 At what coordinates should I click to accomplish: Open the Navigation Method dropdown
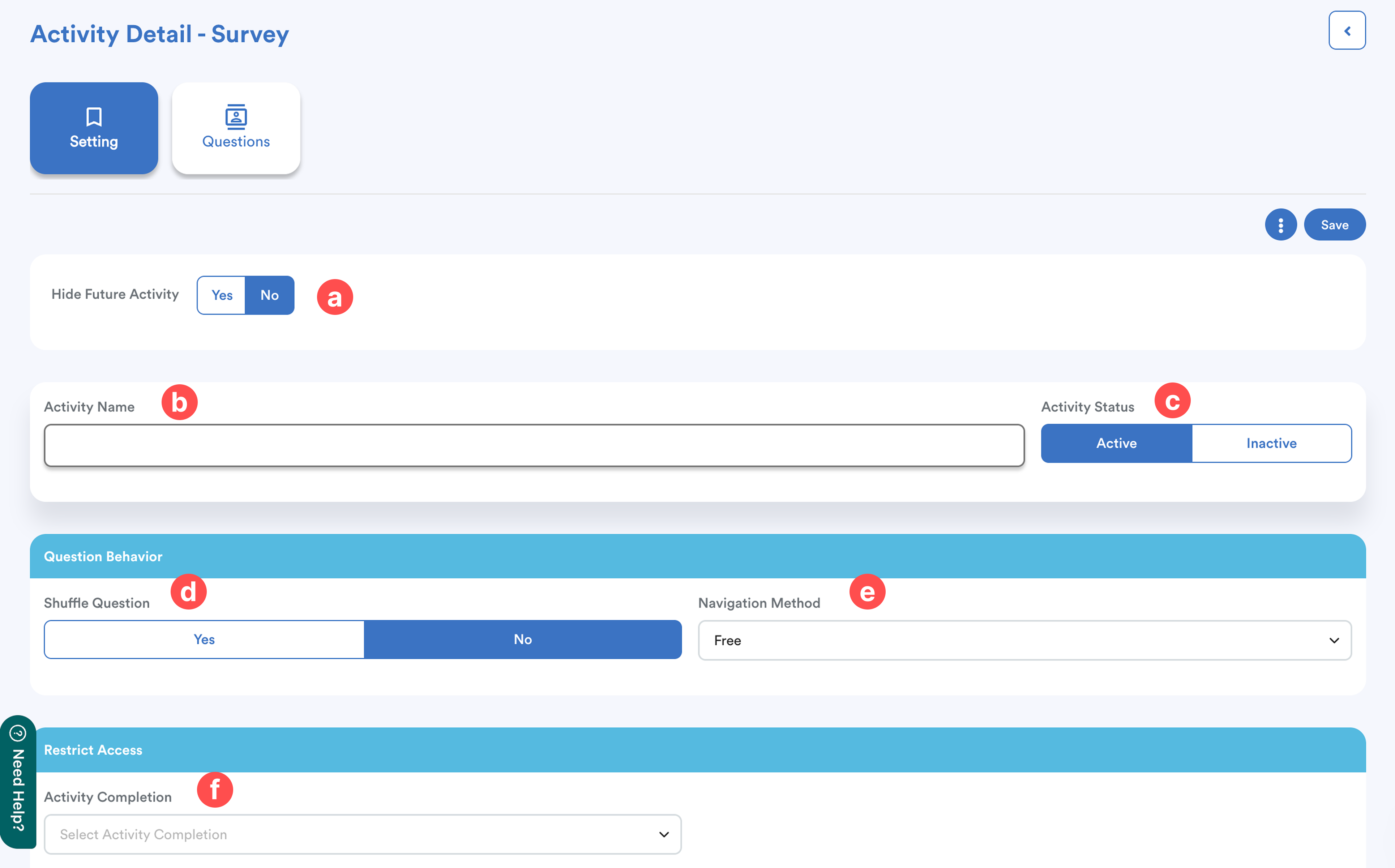[1024, 640]
